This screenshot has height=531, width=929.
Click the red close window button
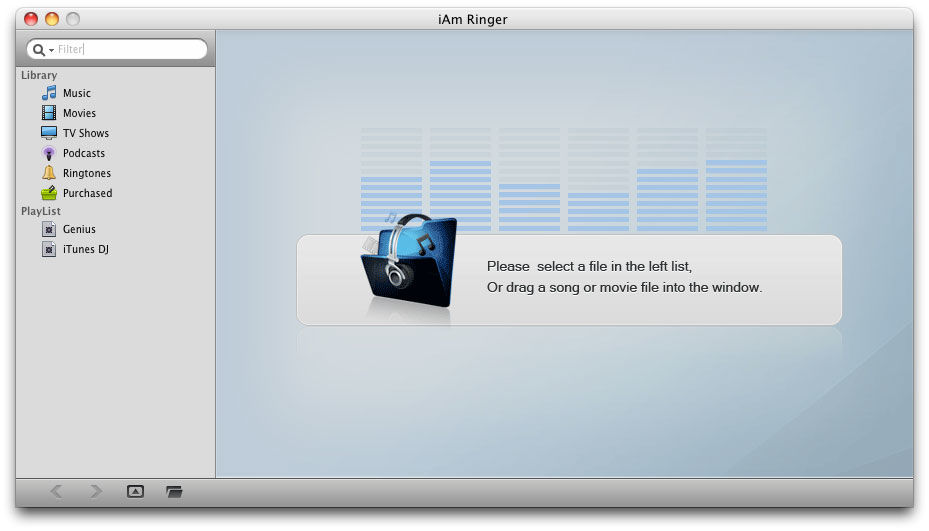31,19
